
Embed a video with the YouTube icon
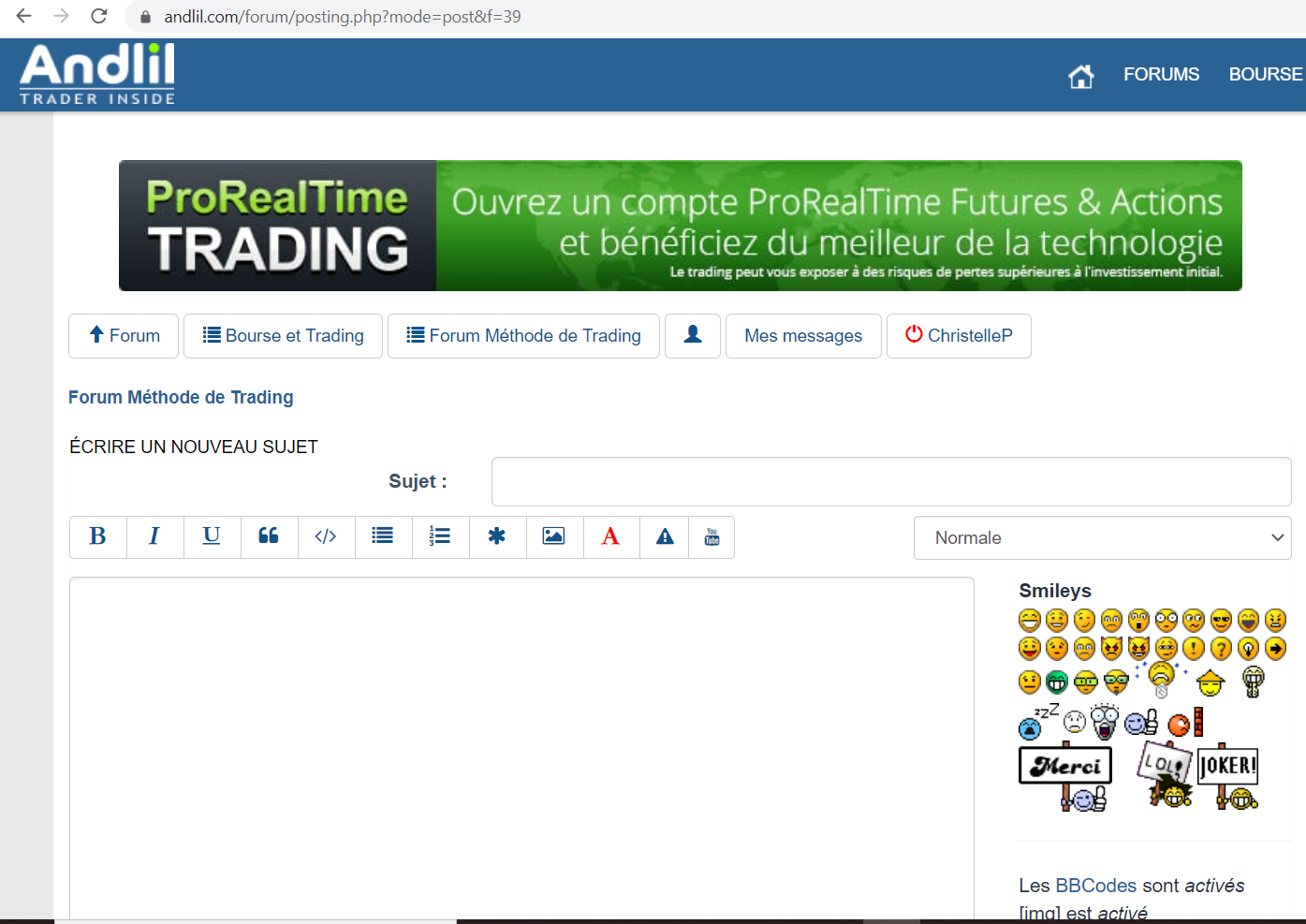[x=712, y=537]
